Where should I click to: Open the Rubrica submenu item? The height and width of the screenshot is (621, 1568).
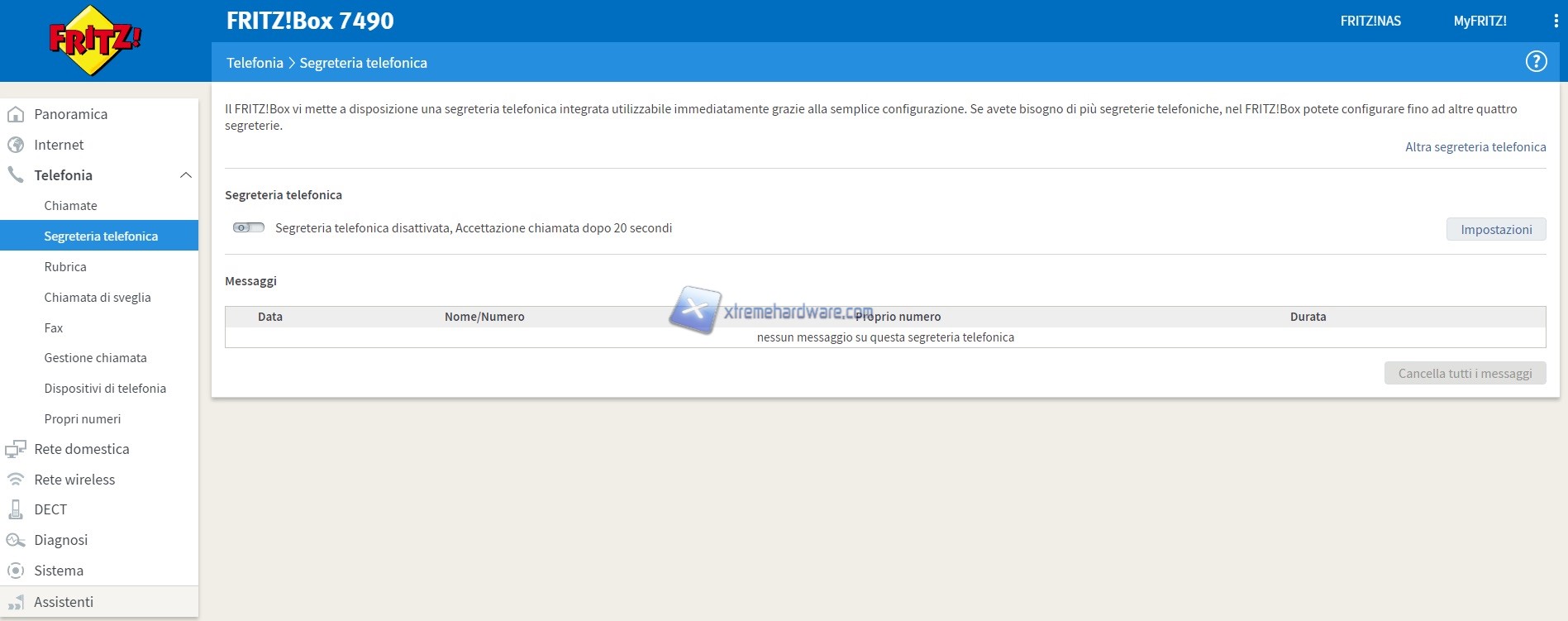click(65, 267)
